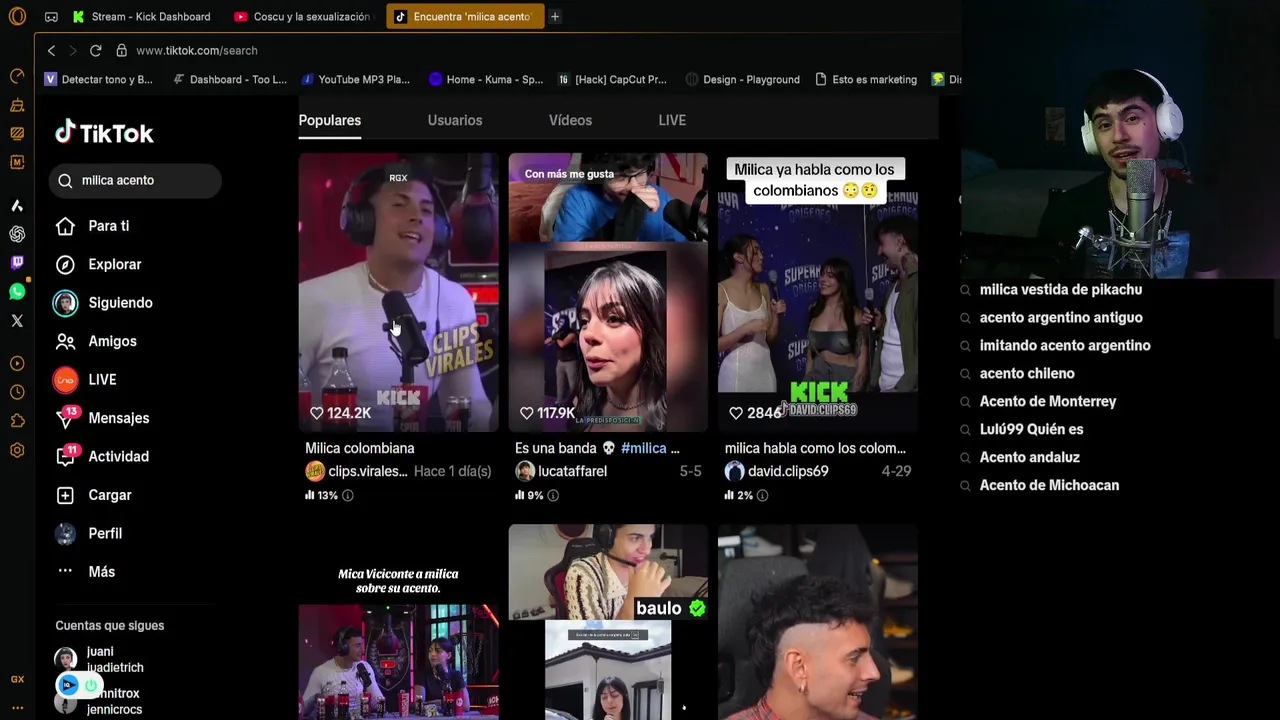Open the lucataffarel username link
This screenshot has height=720, width=1280.
(x=572, y=471)
